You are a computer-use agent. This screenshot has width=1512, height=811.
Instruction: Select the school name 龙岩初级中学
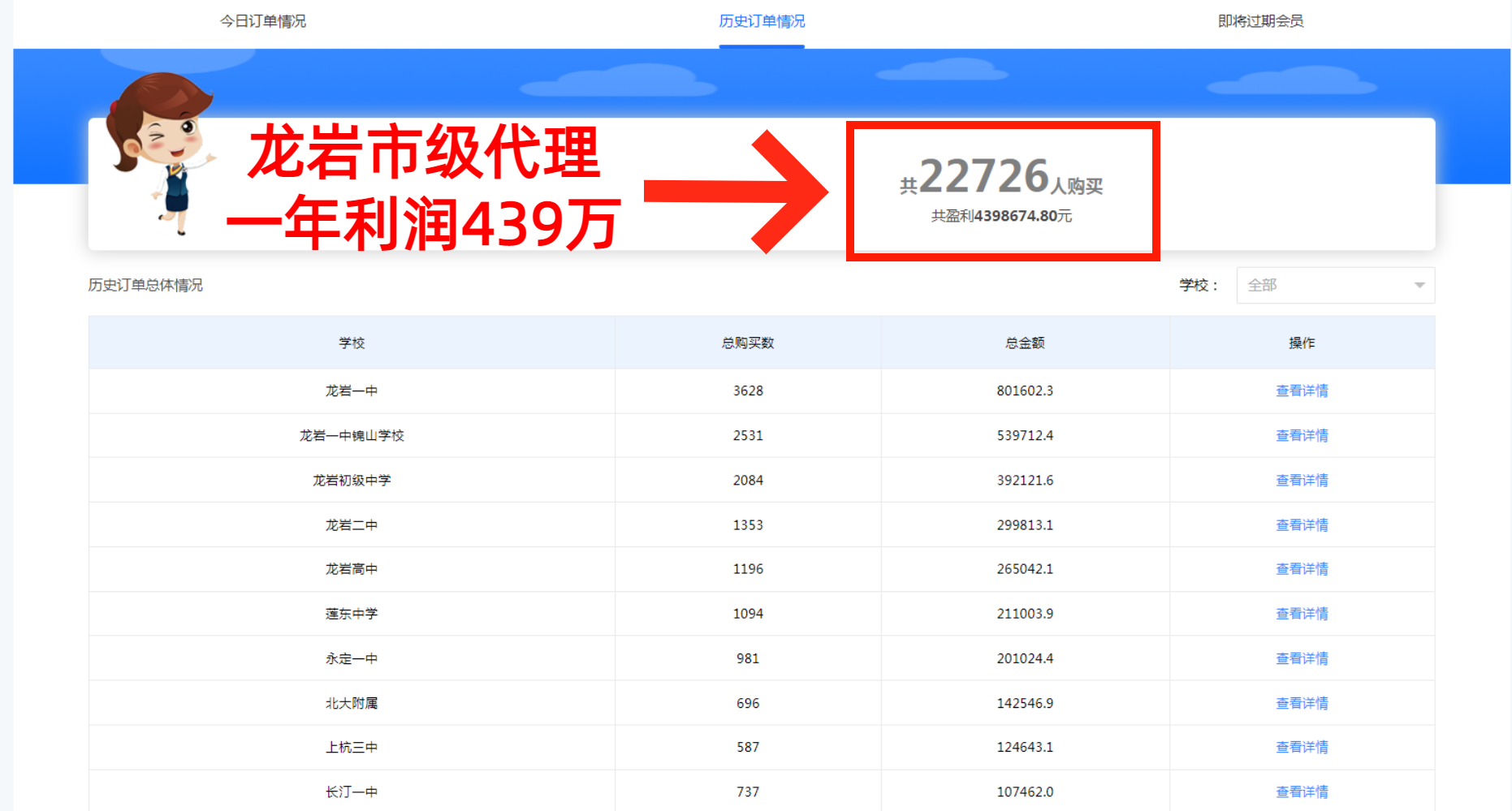coord(352,480)
